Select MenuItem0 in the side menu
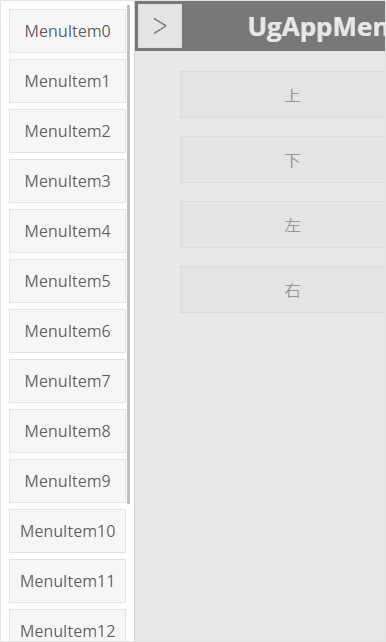Image resolution: width=386 pixels, height=642 pixels. 68,31
